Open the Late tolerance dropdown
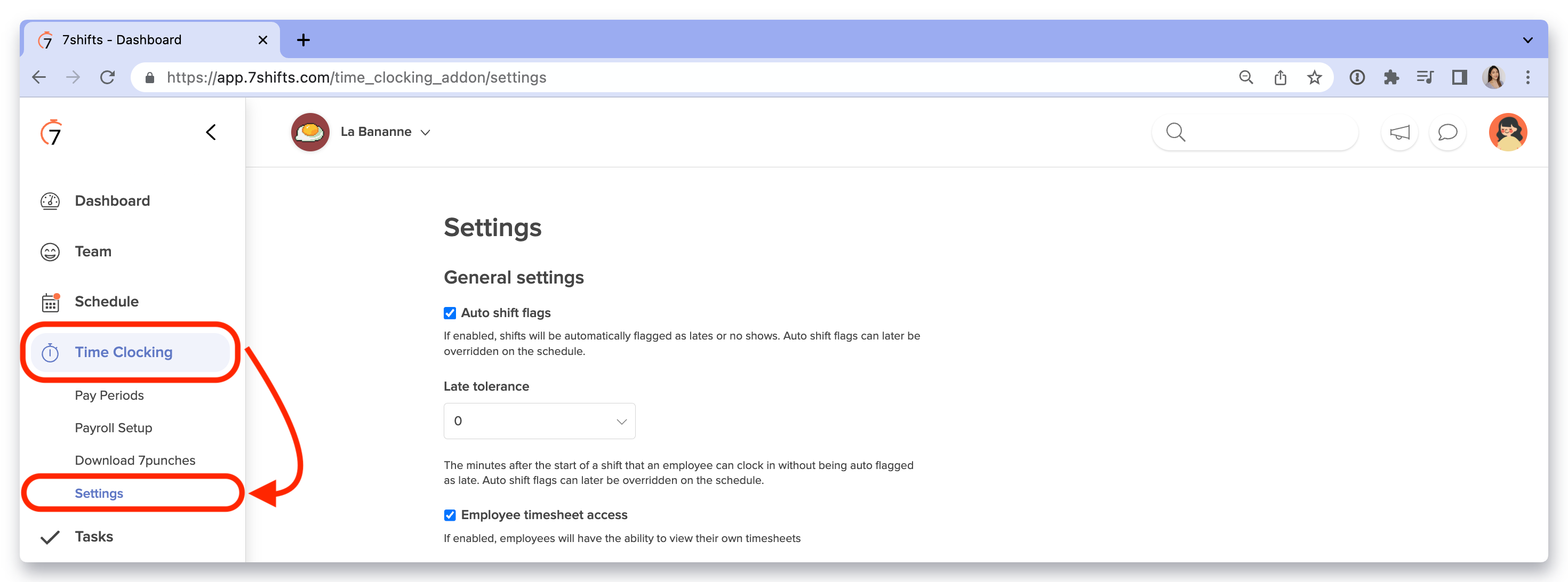 pos(539,421)
